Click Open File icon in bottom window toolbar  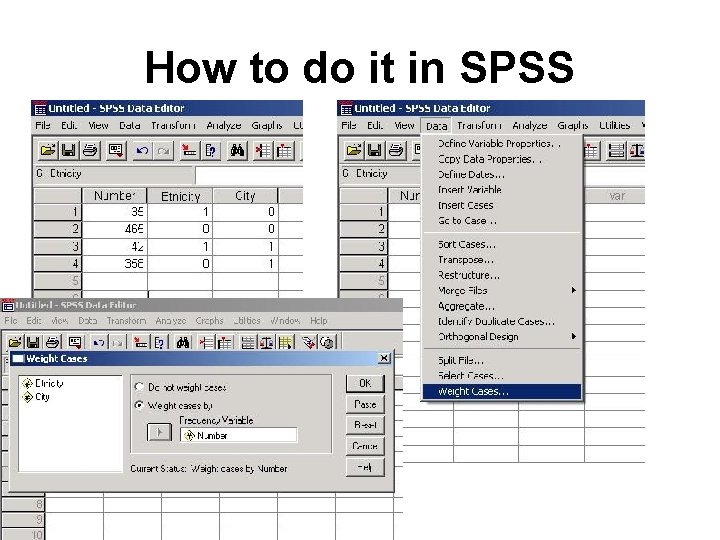tap(15, 343)
